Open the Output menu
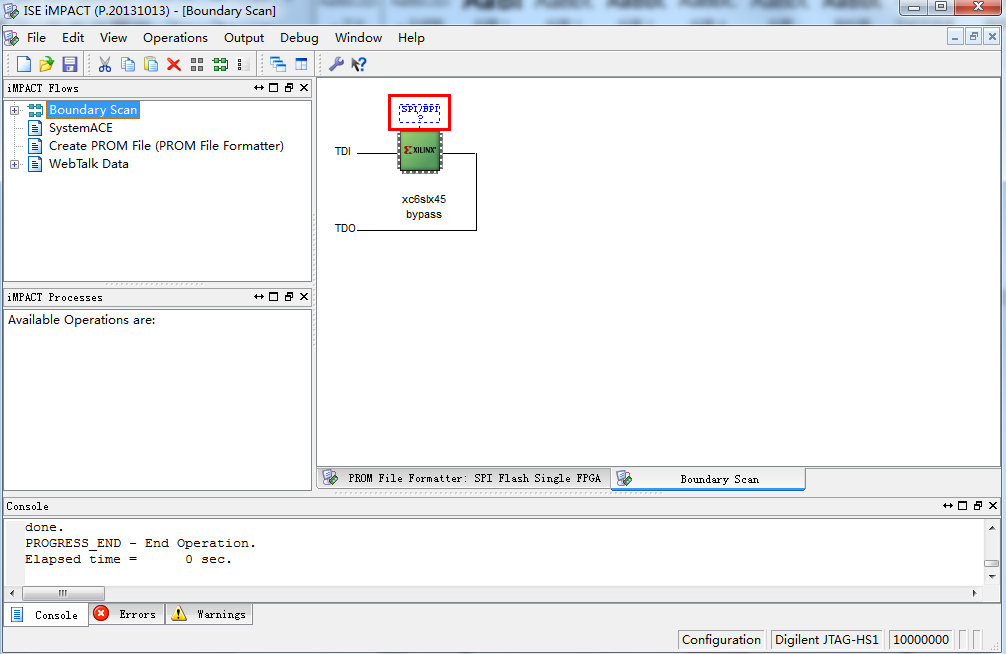Viewport: 1006px width, 654px height. [x=244, y=38]
